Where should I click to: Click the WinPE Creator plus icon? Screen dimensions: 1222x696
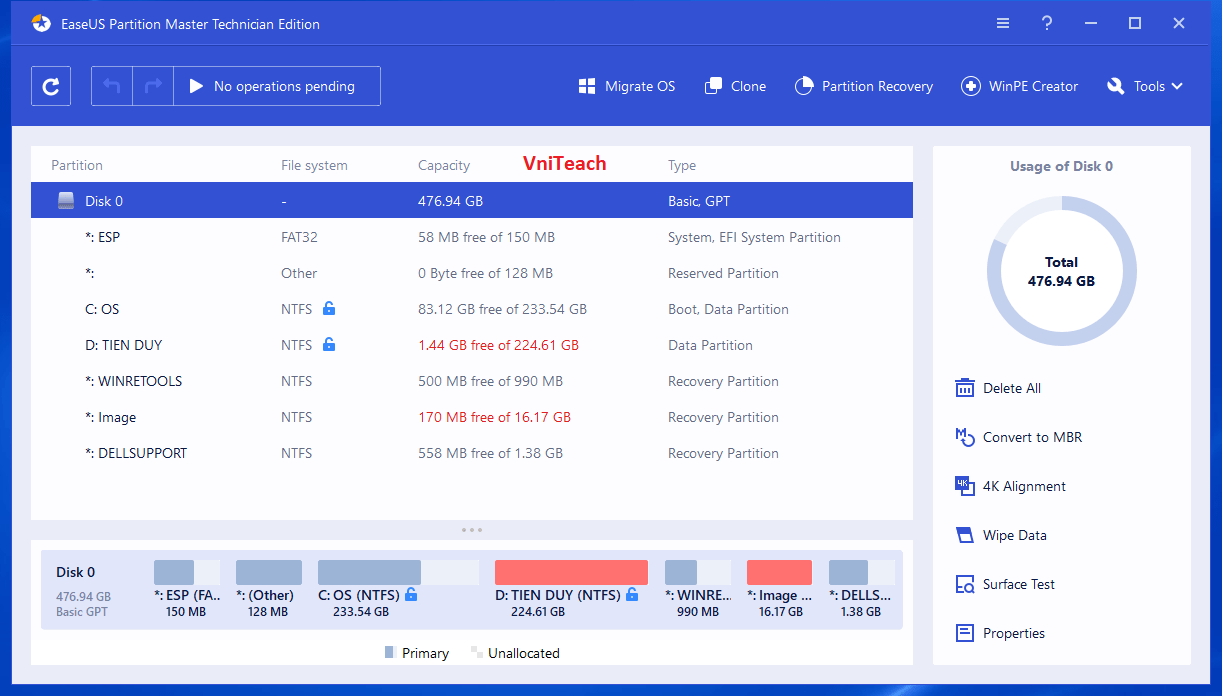point(970,86)
